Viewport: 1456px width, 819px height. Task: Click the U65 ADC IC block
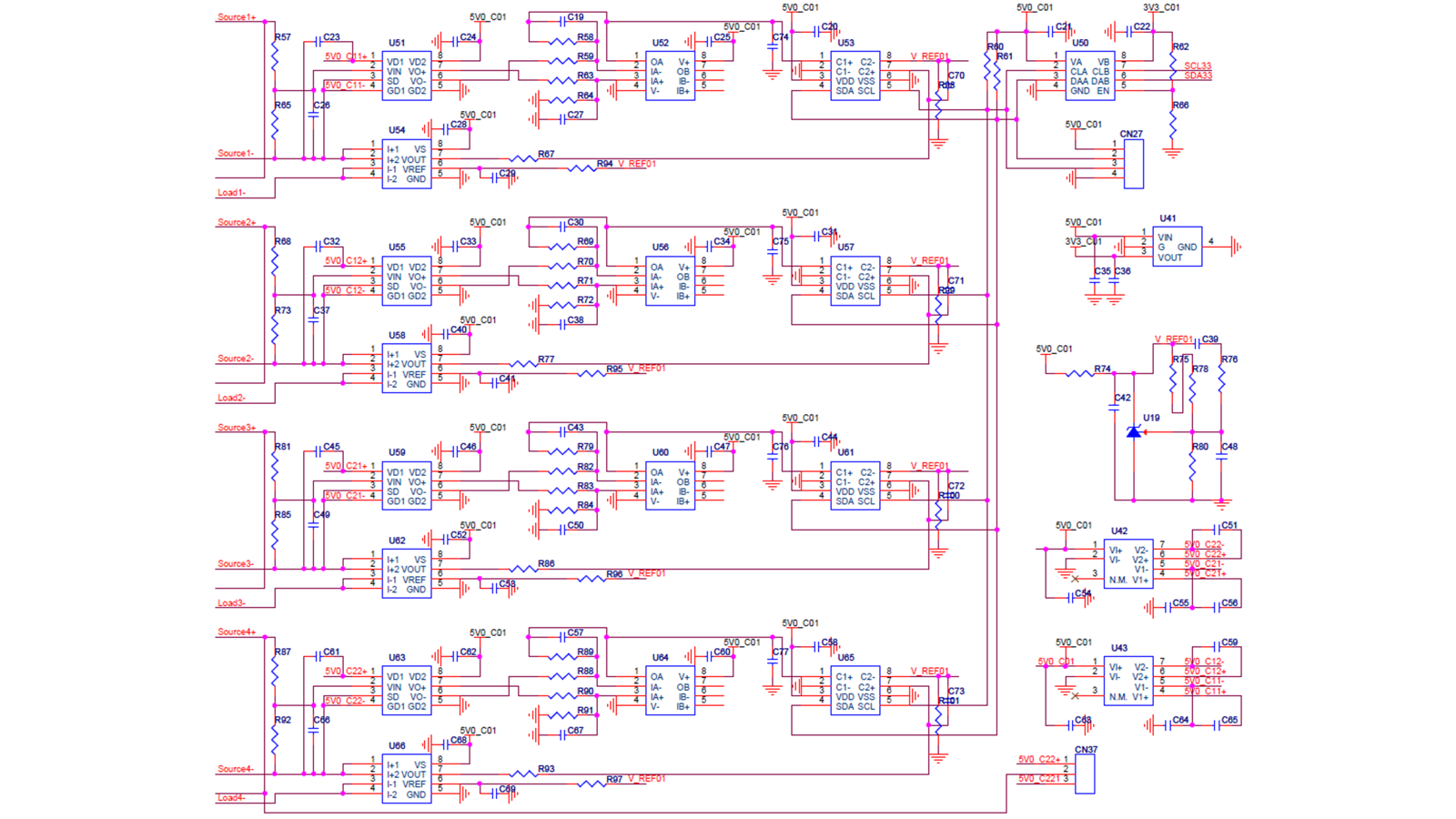854,691
